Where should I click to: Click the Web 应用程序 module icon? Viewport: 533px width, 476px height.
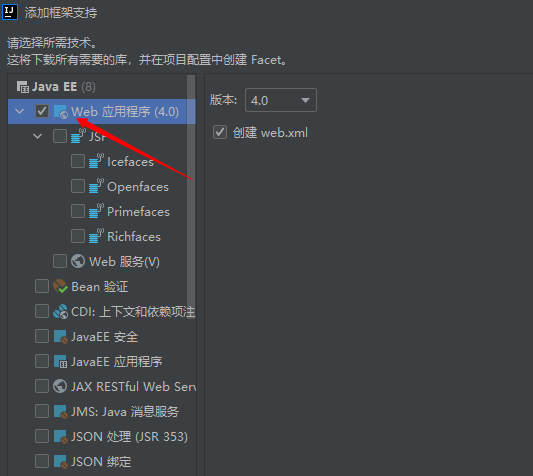pos(61,112)
